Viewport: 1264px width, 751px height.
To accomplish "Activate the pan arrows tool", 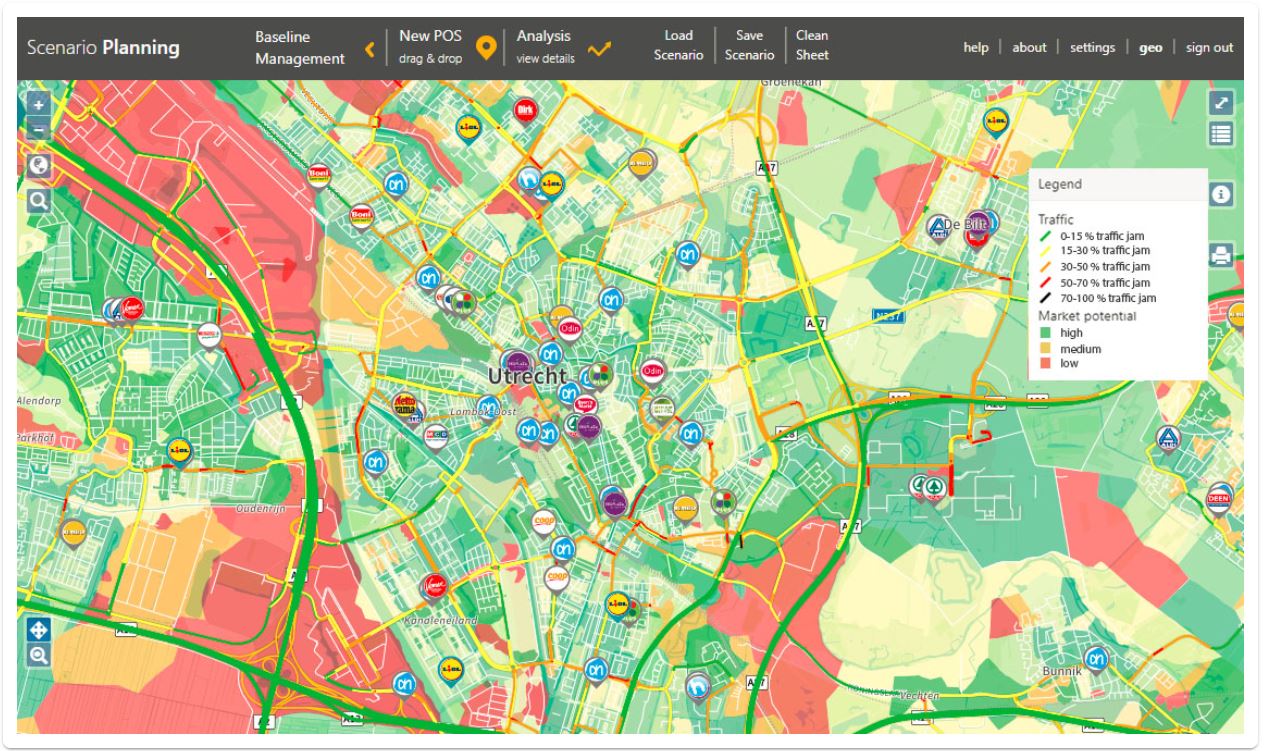I will (x=39, y=630).
